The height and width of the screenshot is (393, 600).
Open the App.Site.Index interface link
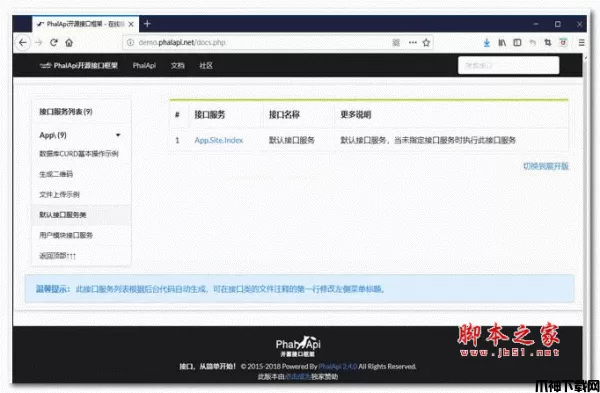pos(219,140)
